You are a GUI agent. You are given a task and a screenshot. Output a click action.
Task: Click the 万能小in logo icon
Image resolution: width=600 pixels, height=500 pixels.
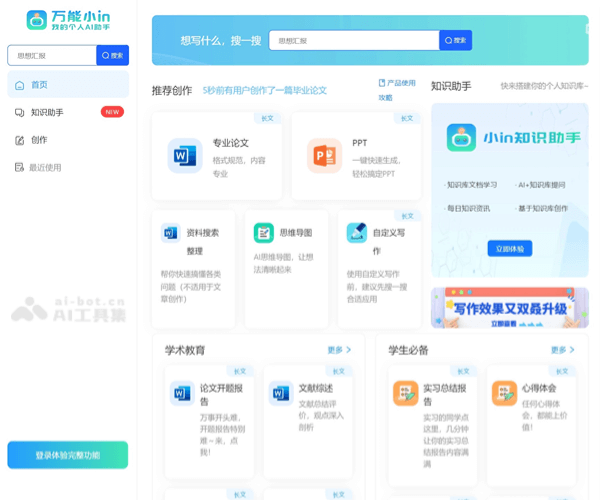pos(36,19)
